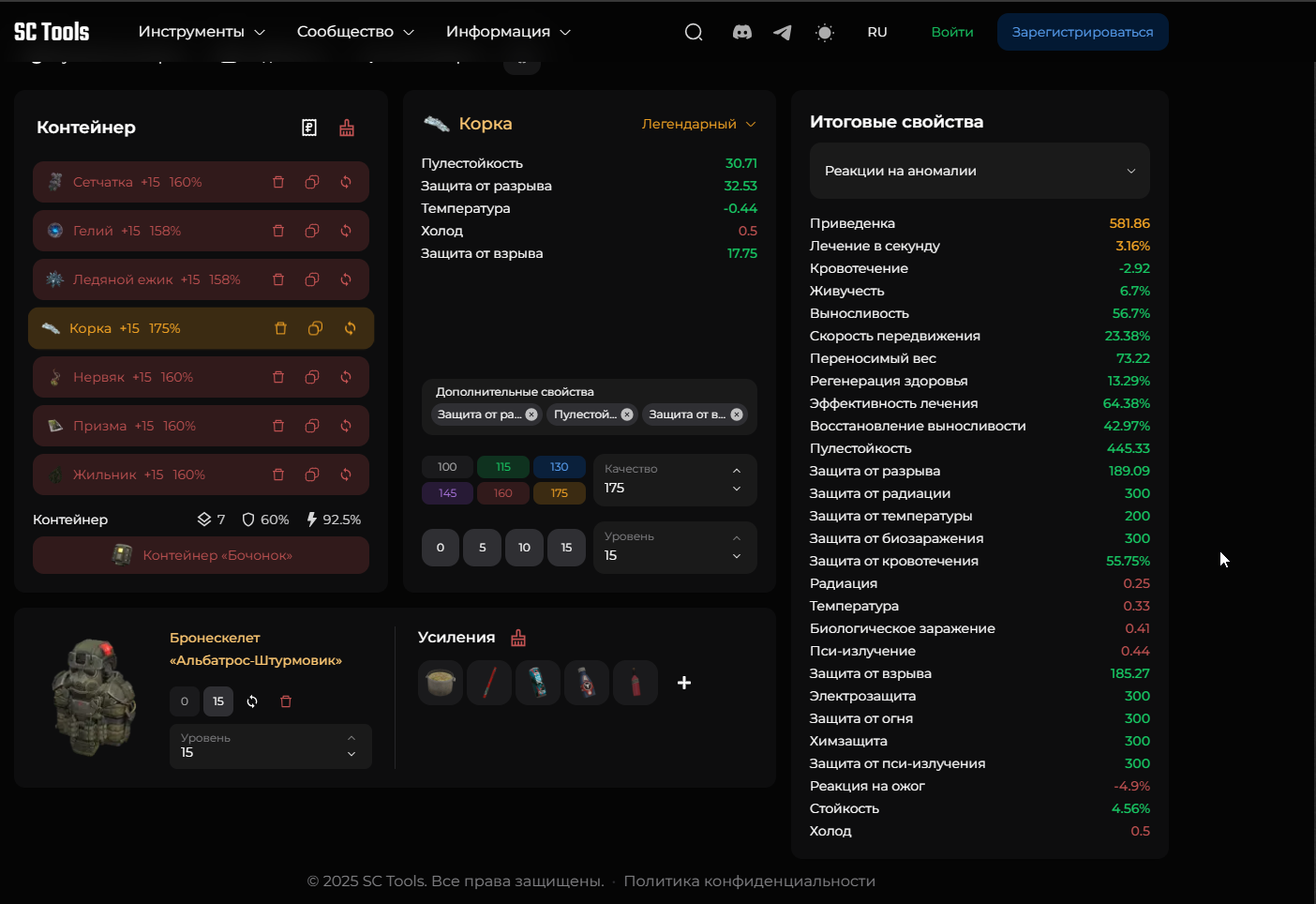Replace the Жильник artifact using swap icon
Image resolution: width=1316 pixels, height=904 pixels.
[x=346, y=475]
